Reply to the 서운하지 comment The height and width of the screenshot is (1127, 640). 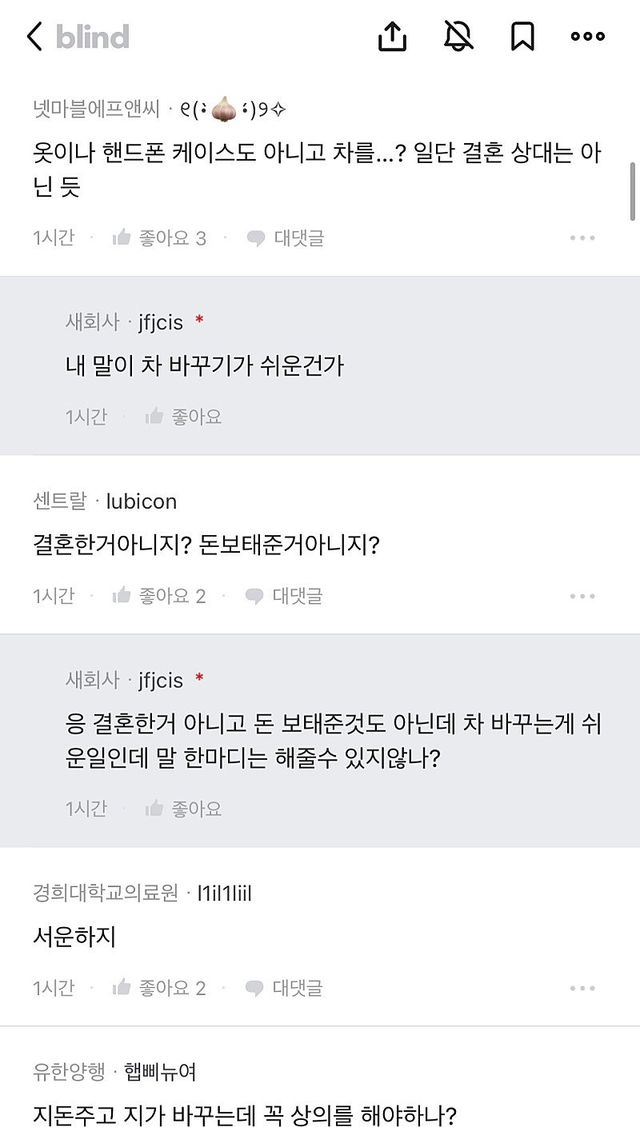tap(286, 988)
